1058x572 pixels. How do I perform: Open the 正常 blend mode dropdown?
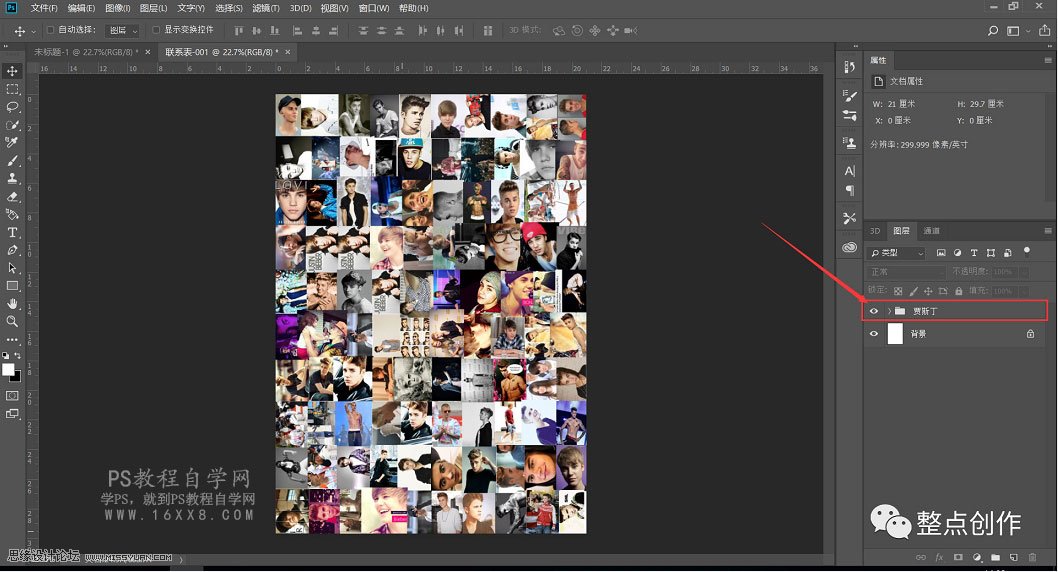pyautogui.click(x=906, y=271)
